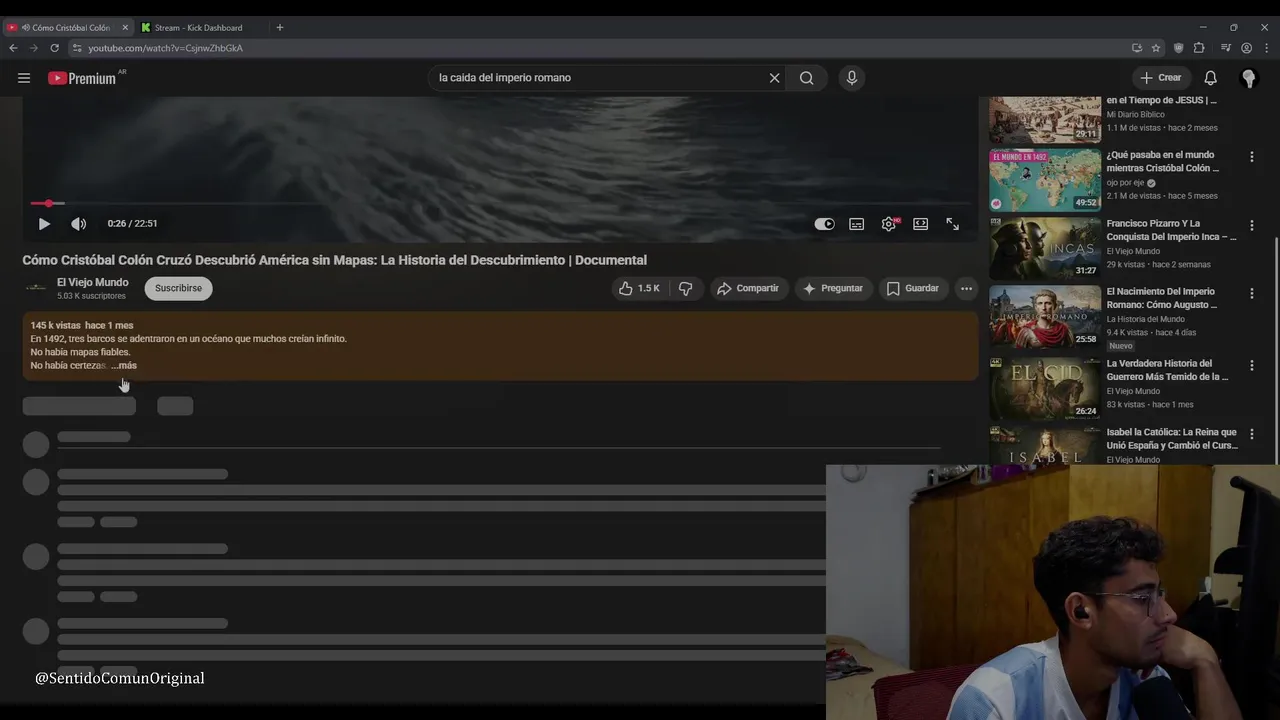Open the Preguntar AI button

832,288
